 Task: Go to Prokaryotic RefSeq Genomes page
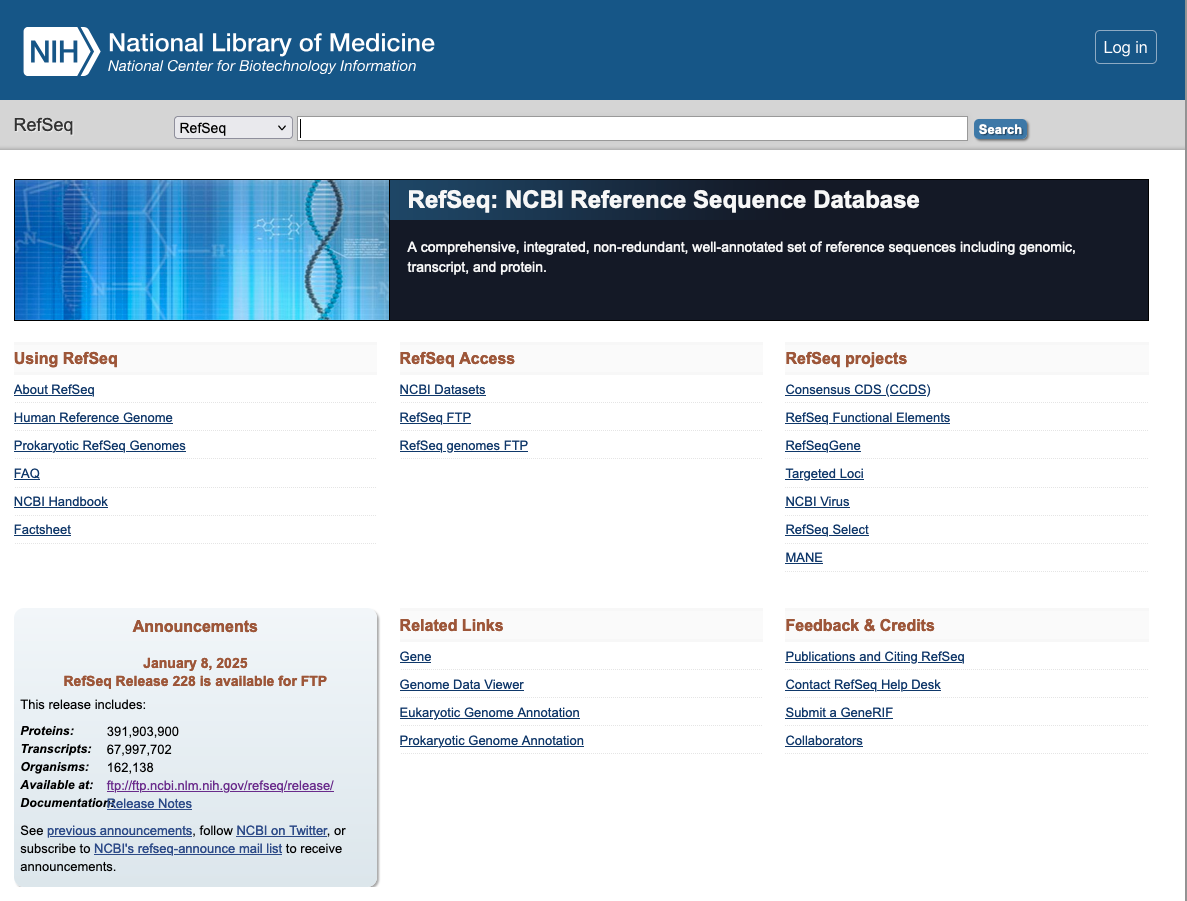[100, 446]
